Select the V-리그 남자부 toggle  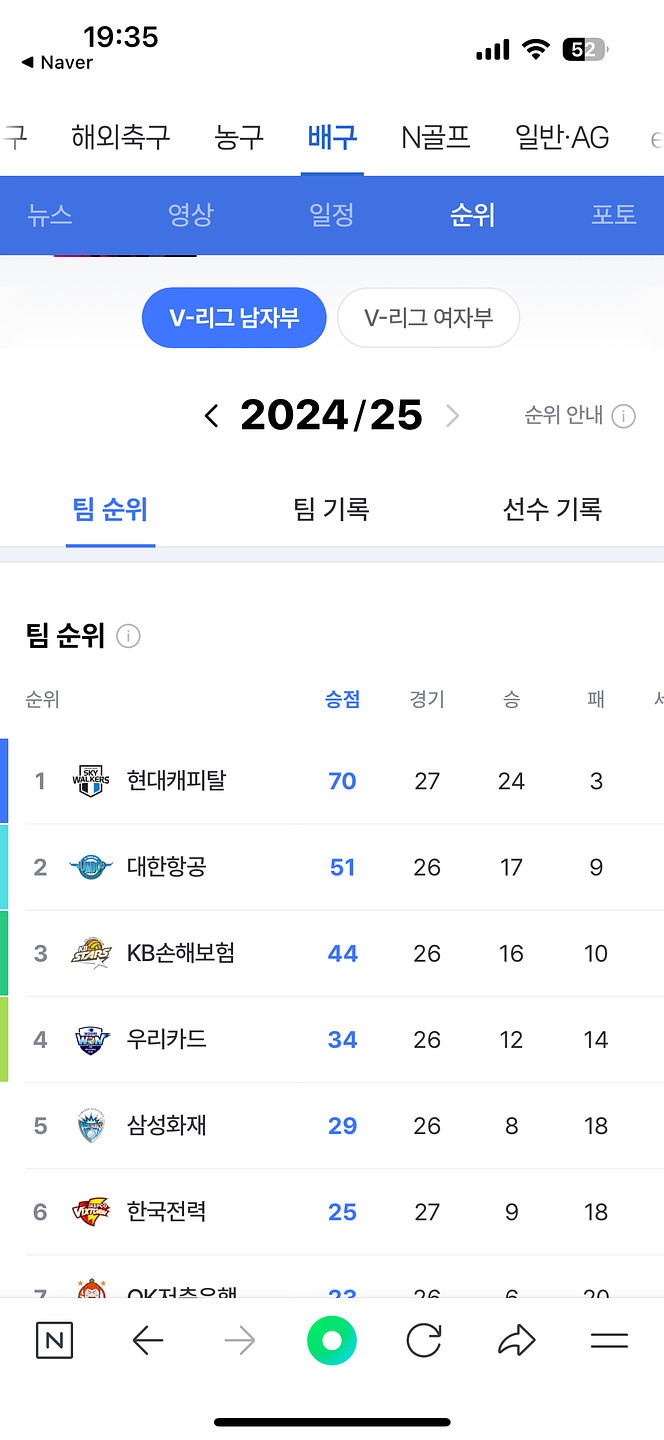(234, 318)
